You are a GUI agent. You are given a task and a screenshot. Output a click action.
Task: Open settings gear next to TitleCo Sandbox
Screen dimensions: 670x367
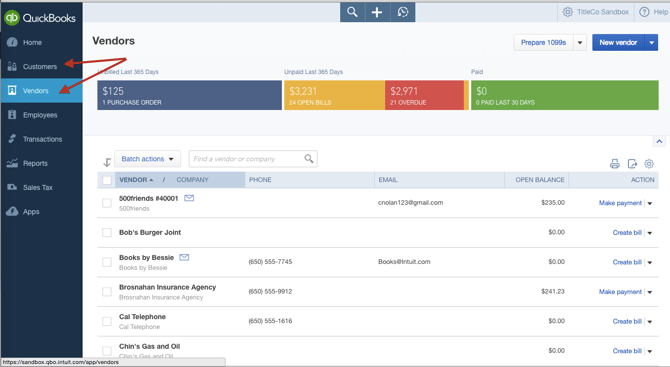pos(567,12)
